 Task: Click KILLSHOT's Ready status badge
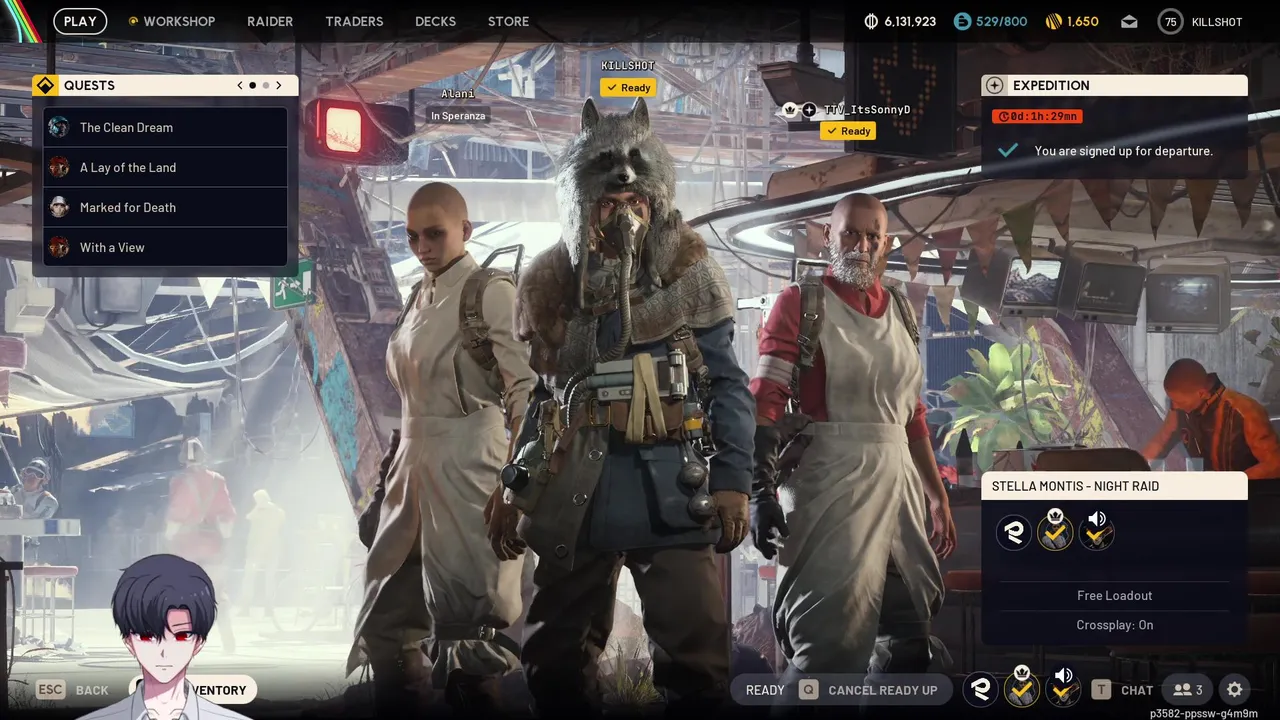tap(628, 88)
